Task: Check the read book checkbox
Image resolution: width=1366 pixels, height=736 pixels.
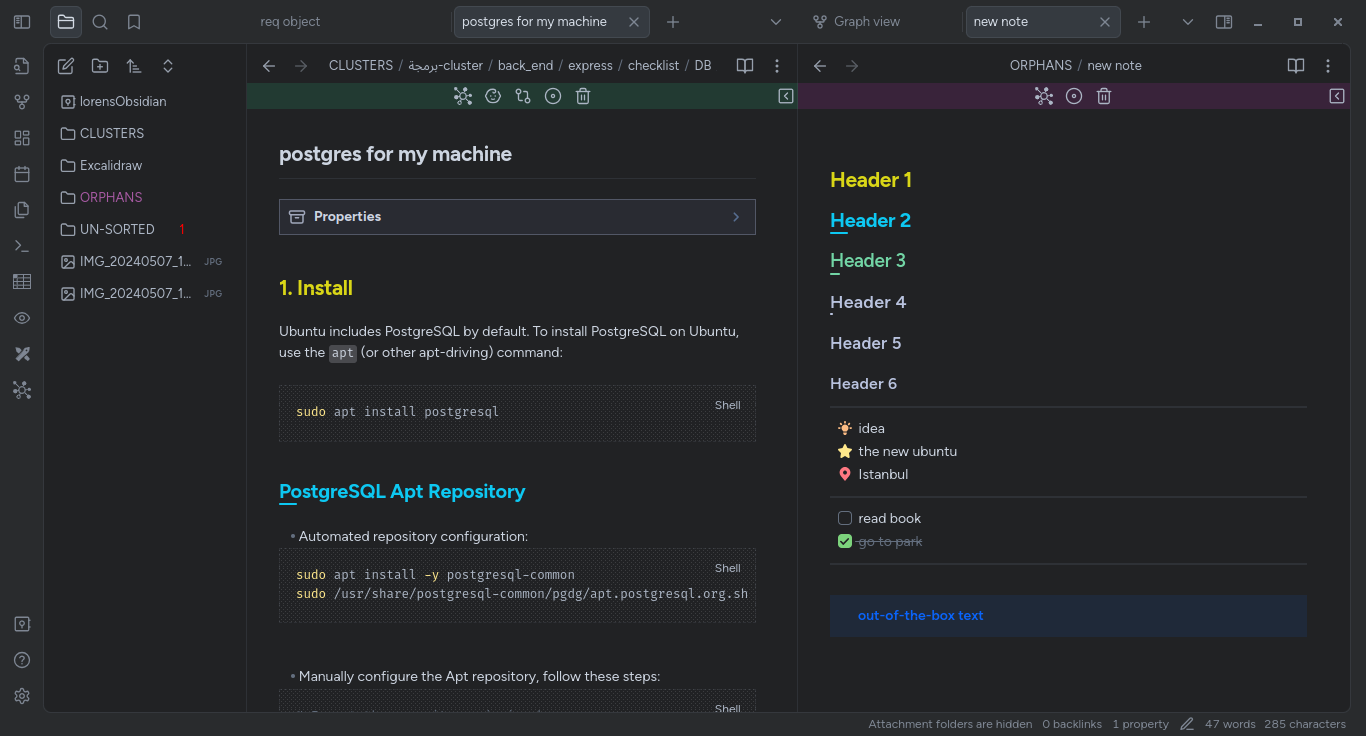Action: click(845, 518)
